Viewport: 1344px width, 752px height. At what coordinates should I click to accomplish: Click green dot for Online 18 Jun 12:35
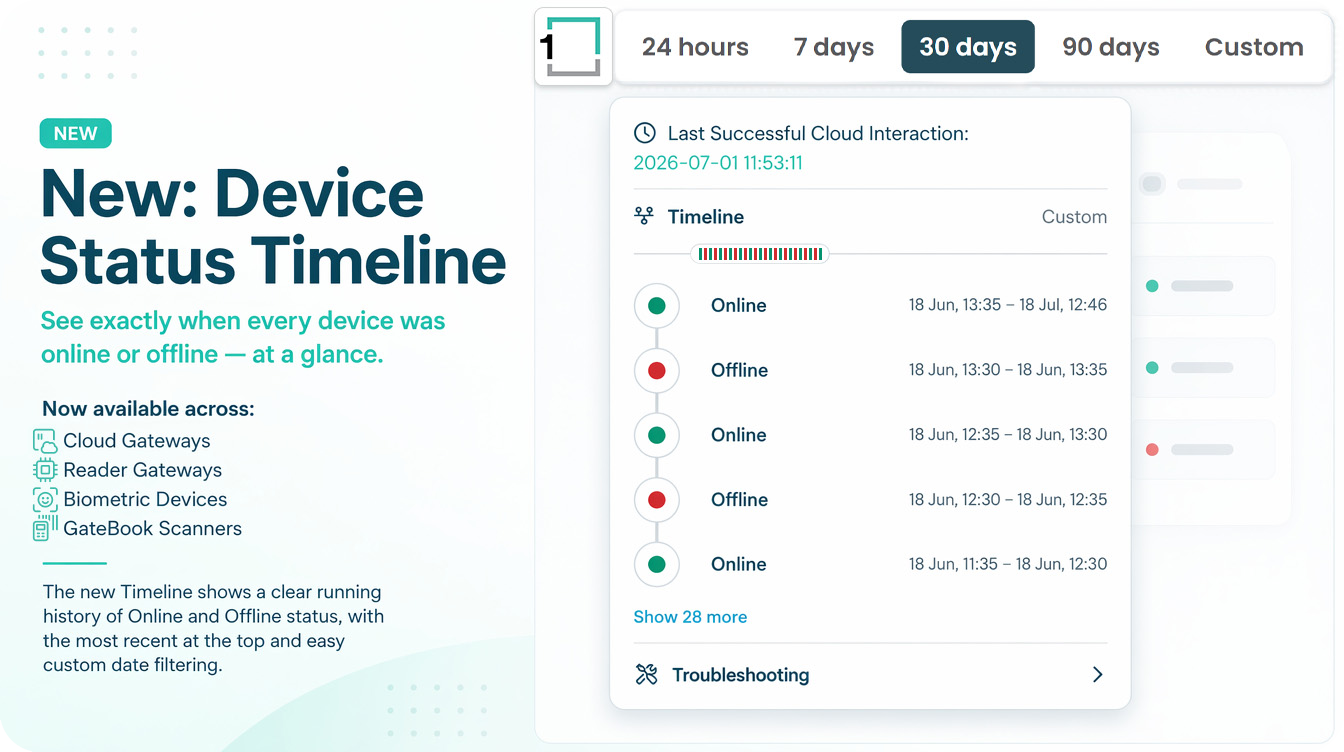(x=657, y=436)
